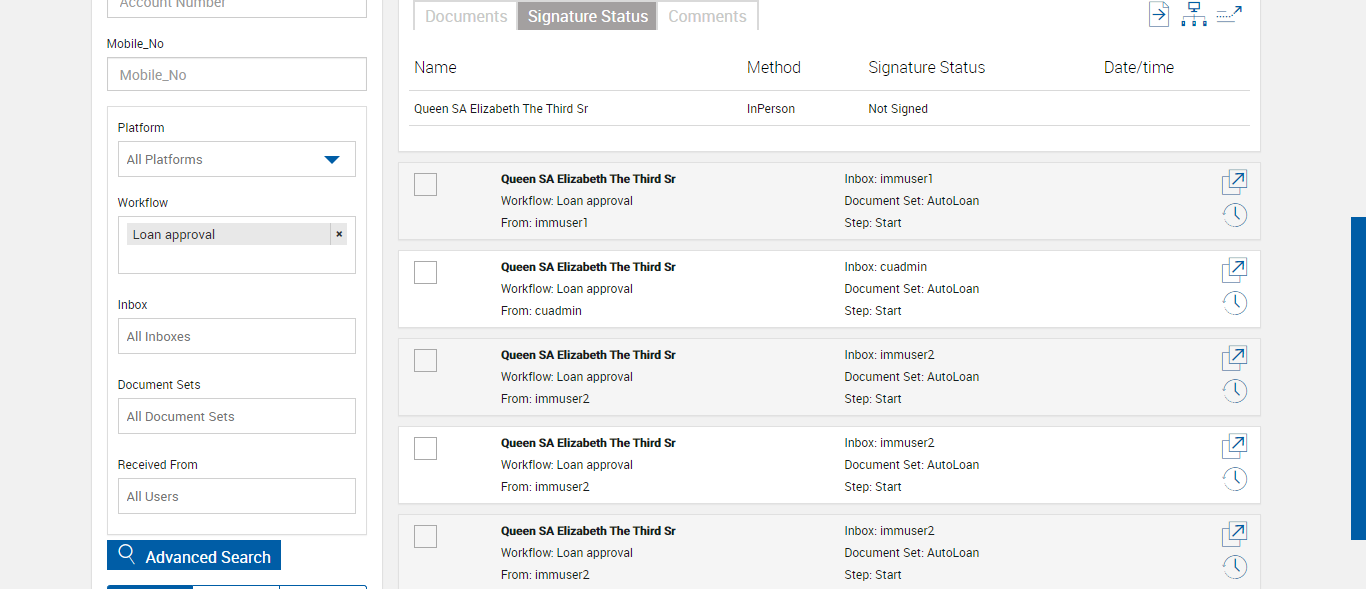View history for the cuadmin inbox item
Image resolution: width=1366 pixels, height=589 pixels.
1235,303
